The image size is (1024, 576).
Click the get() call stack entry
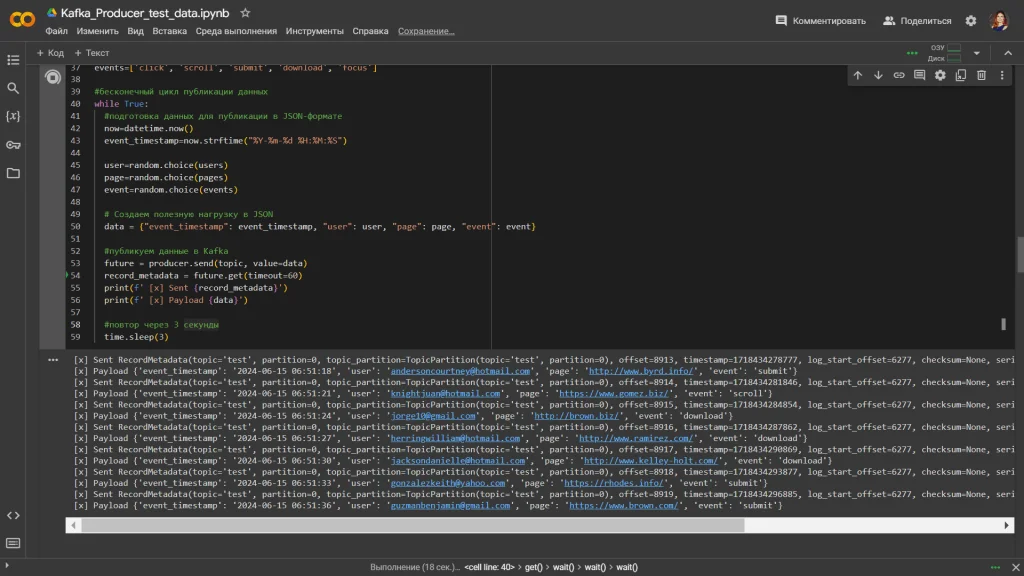click(534, 568)
